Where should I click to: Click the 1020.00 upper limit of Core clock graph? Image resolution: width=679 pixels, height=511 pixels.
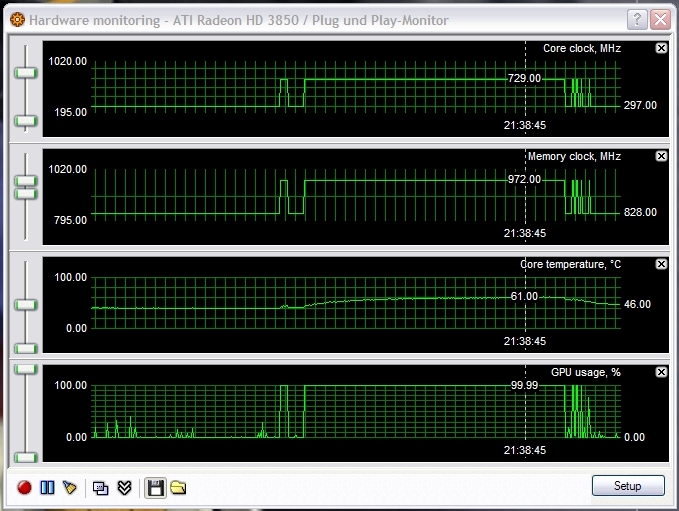point(68,61)
